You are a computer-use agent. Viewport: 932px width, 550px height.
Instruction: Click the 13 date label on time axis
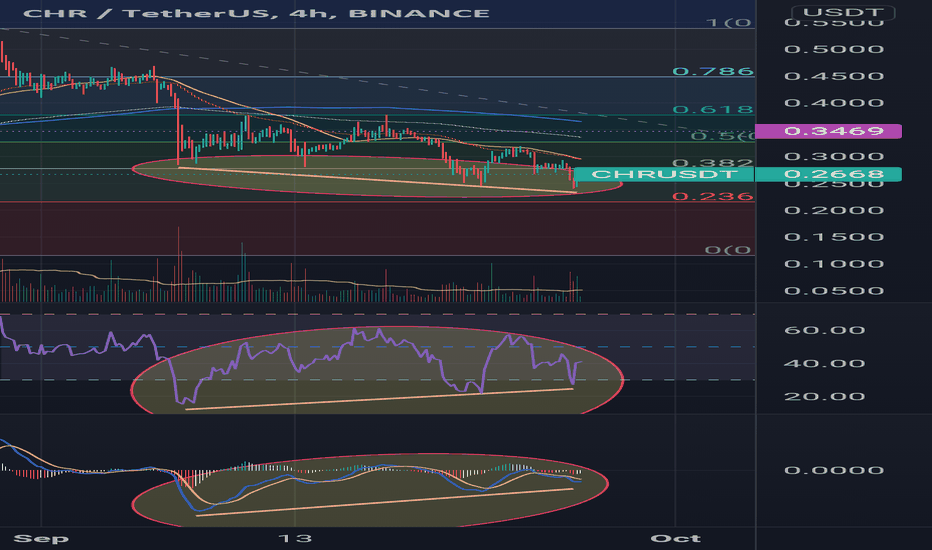click(x=295, y=539)
